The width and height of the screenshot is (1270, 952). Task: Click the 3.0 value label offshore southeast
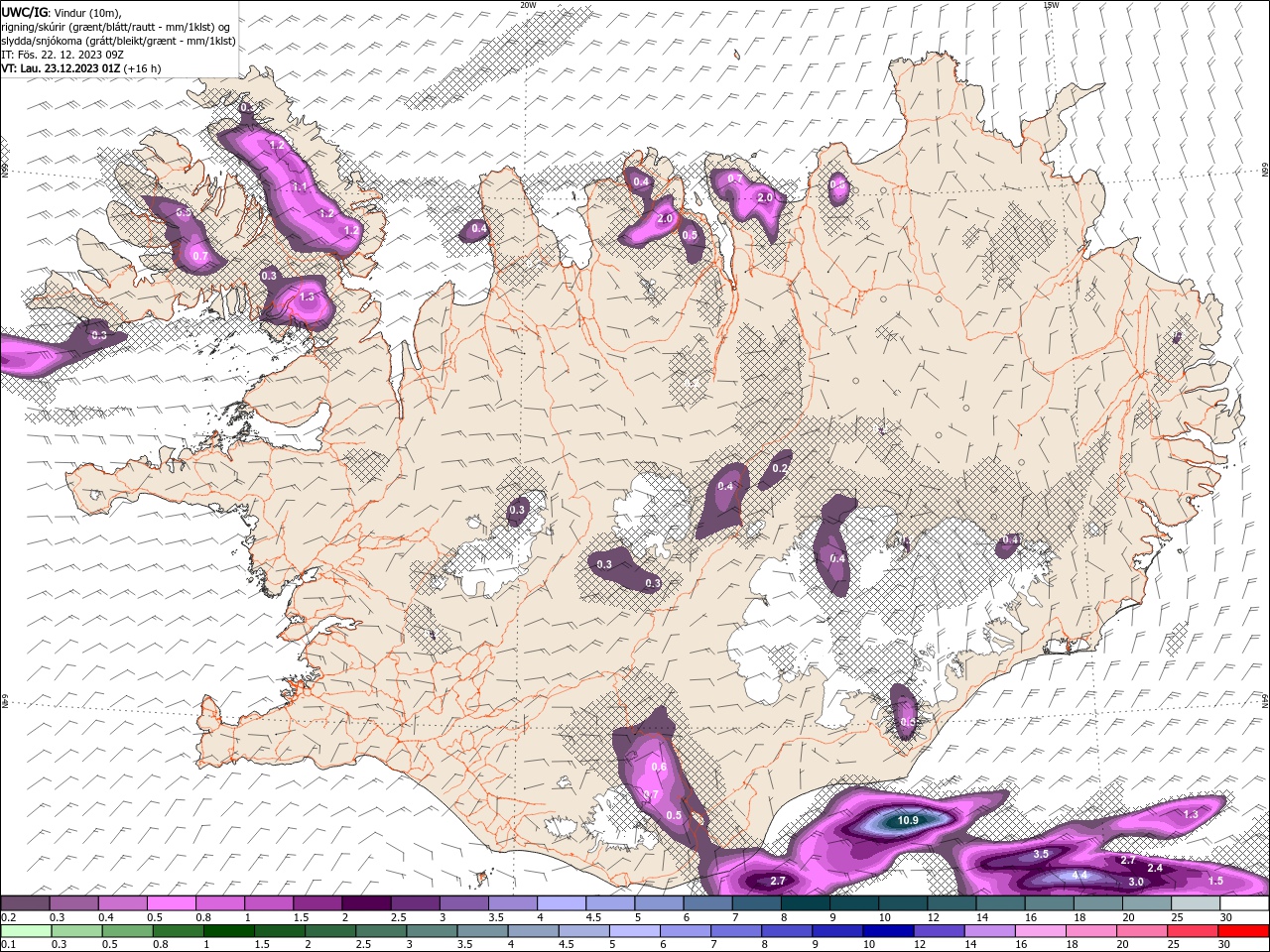coord(1136,882)
